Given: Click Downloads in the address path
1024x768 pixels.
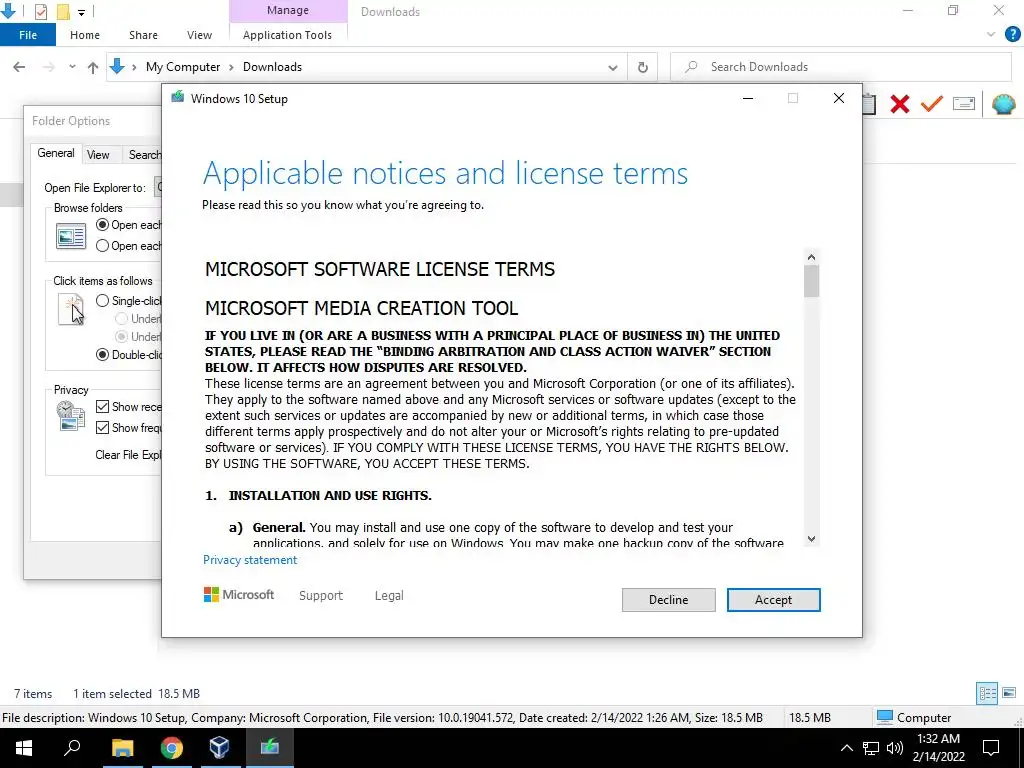Looking at the screenshot, I should point(272,67).
